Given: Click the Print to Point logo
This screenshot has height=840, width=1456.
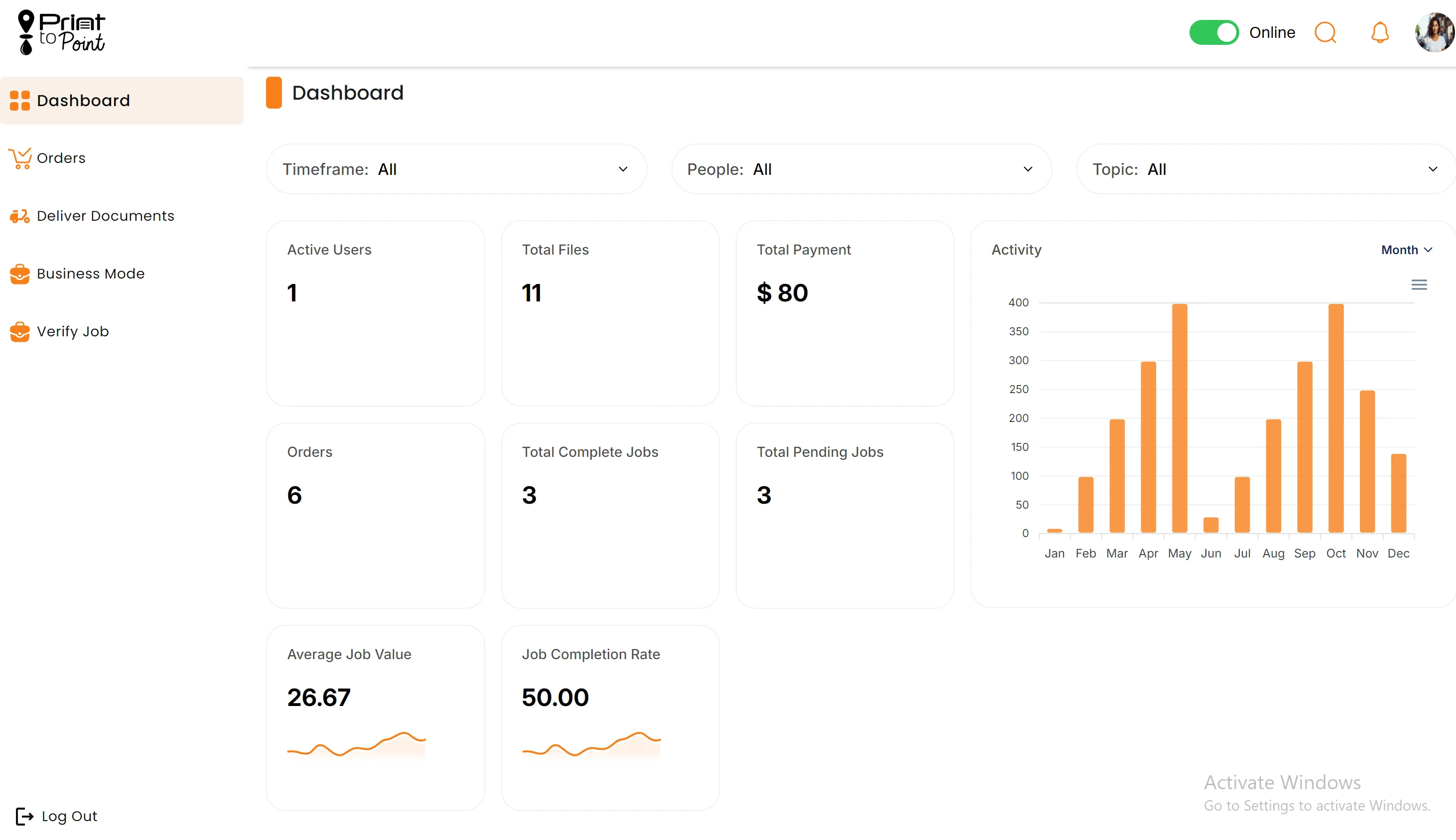Looking at the screenshot, I should 60,32.
